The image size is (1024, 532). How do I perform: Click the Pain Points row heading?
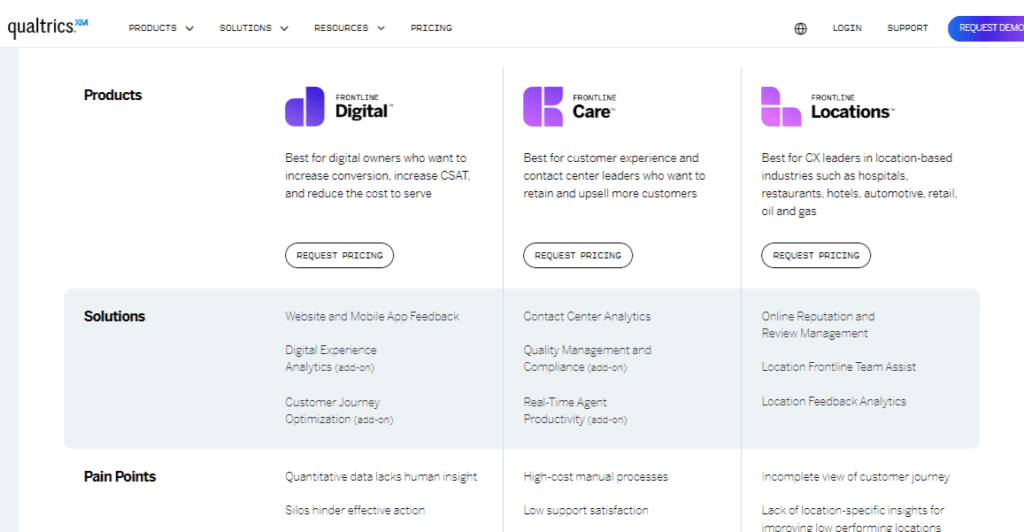120,477
